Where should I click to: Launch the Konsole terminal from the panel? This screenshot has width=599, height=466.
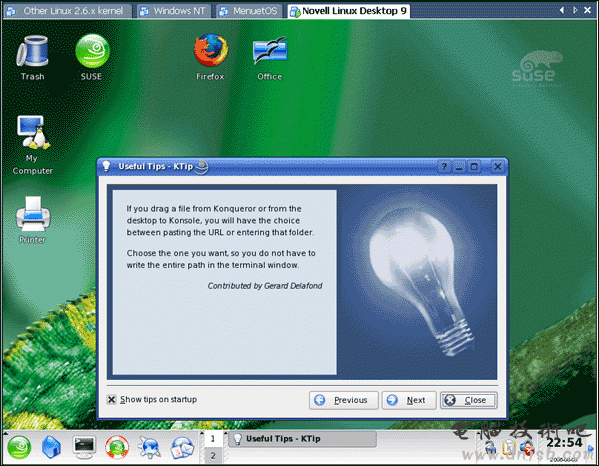tap(84, 447)
